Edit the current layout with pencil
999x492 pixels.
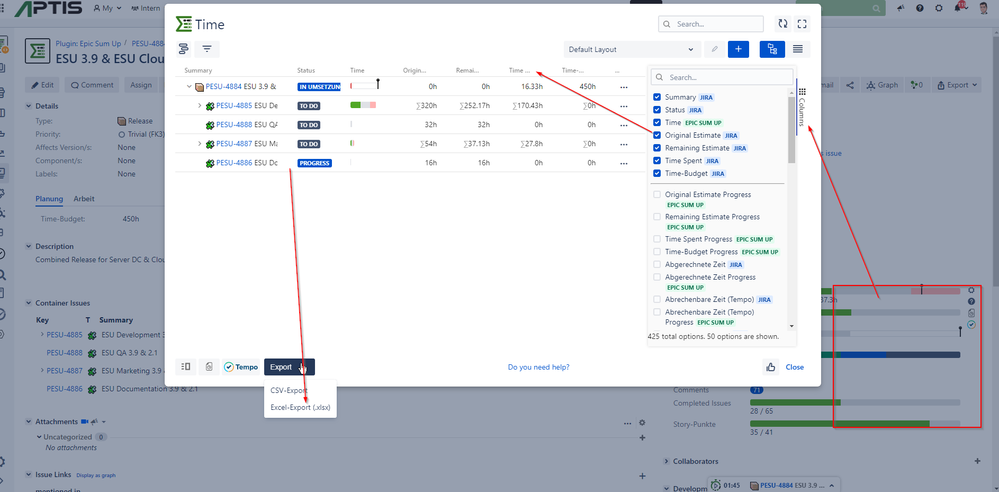(715, 49)
